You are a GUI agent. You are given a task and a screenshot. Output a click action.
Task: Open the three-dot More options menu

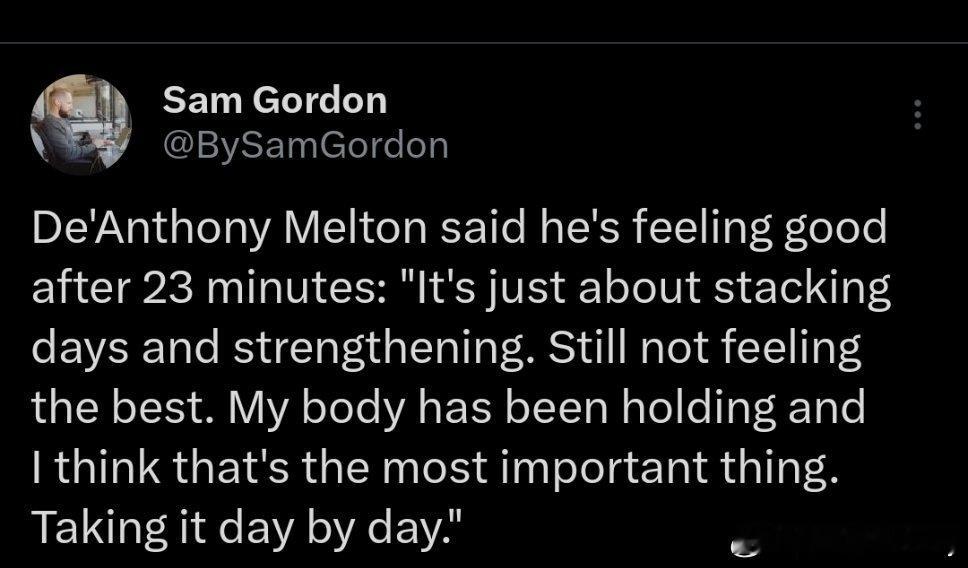(x=916, y=116)
